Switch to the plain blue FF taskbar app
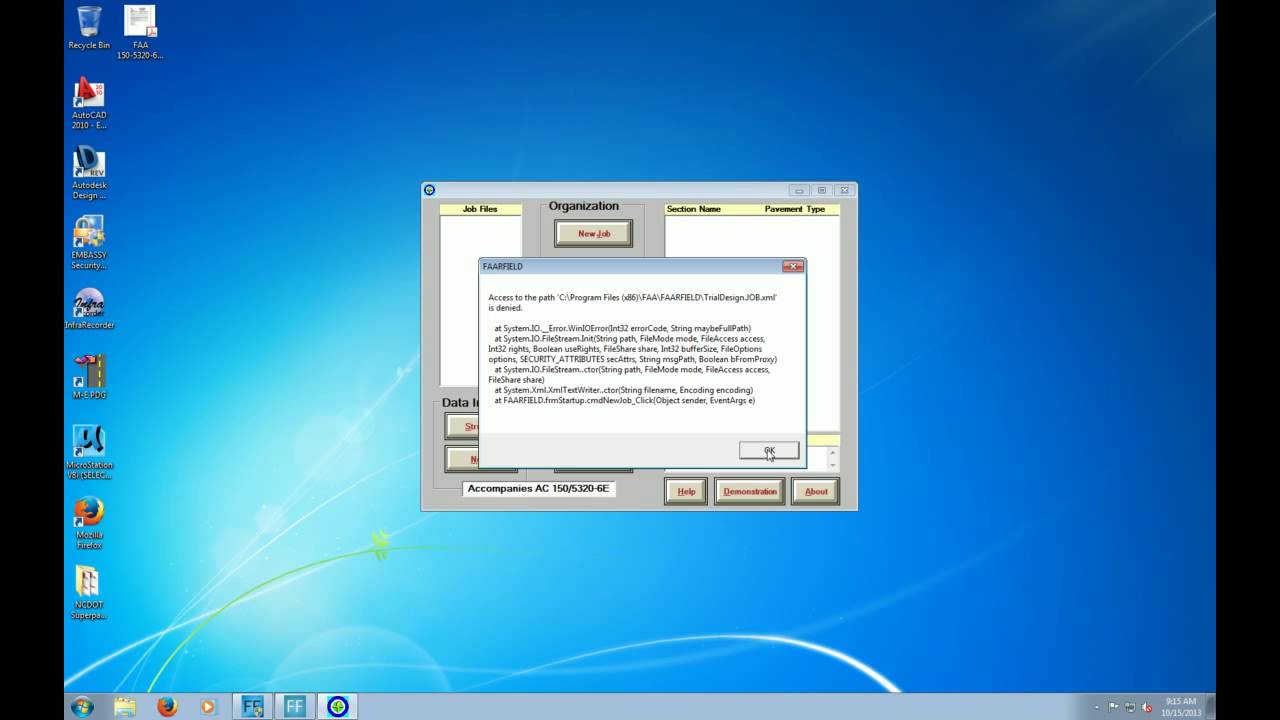This screenshot has height=720, width=1280. click(x=294, y=707)
